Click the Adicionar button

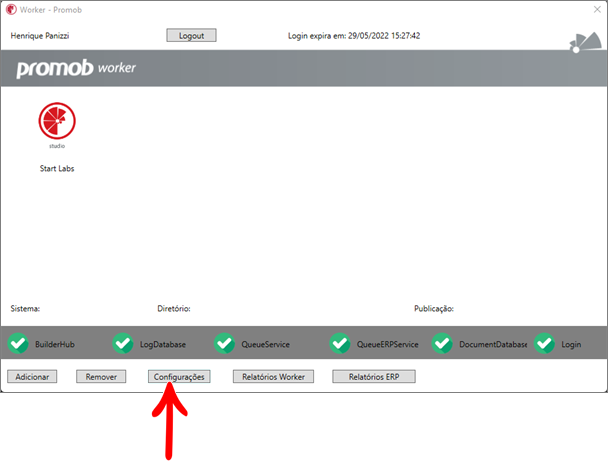tap(32, 376)
